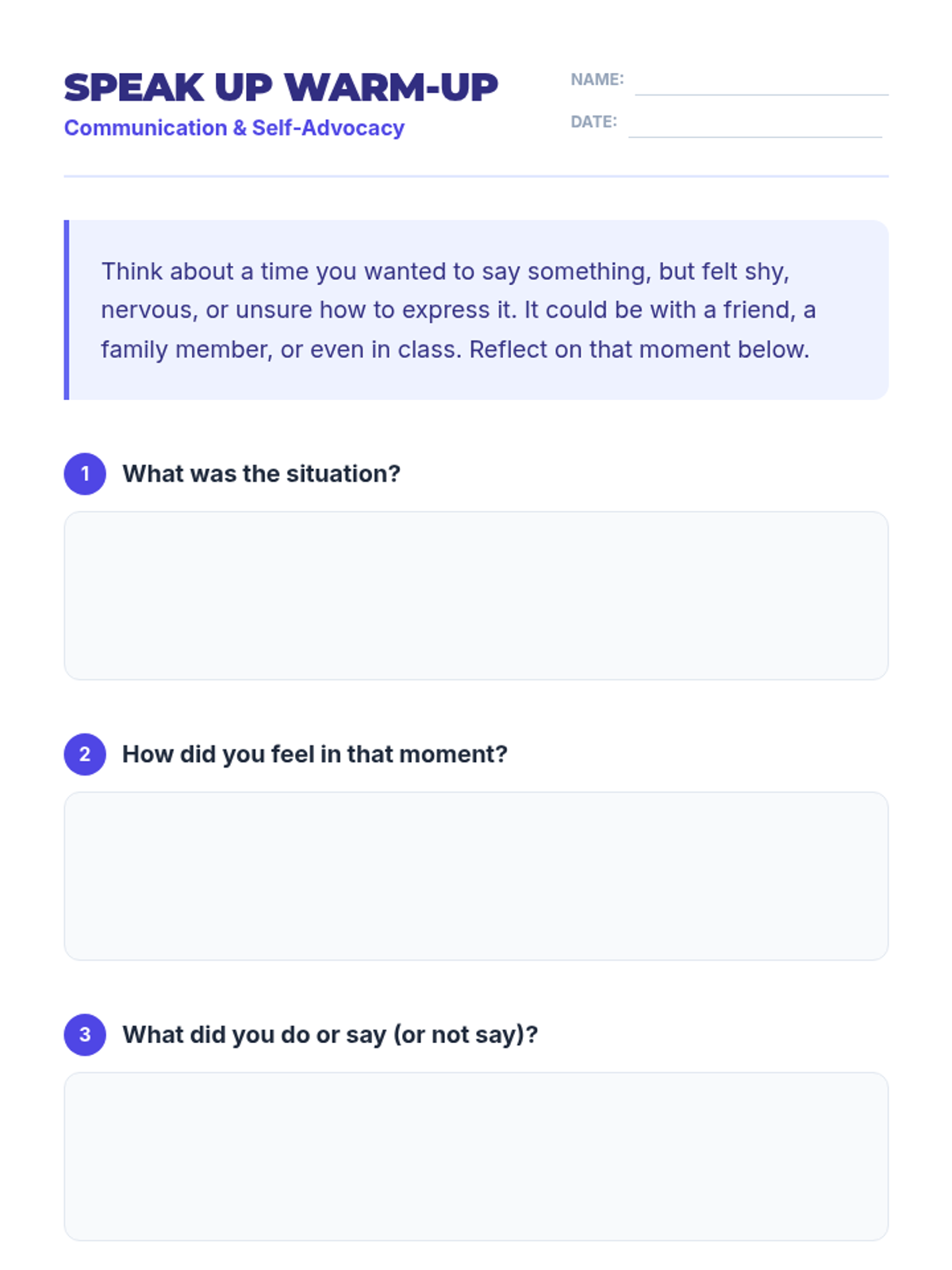Click 'How did you feel in that moment?' heading
The height and width of the screenshot is (1270, 952).
pos(314,754)
